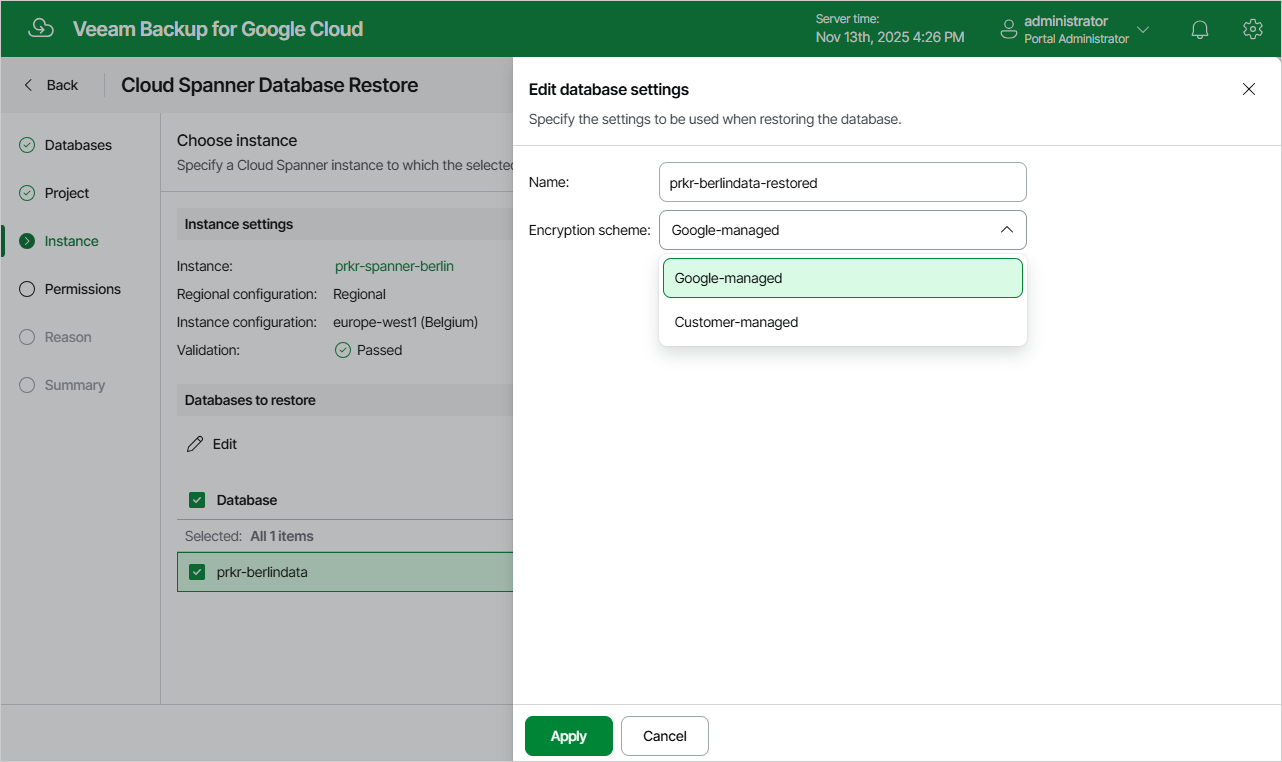
Task: Click the Reason step circle icon
Action: point(27,337)
